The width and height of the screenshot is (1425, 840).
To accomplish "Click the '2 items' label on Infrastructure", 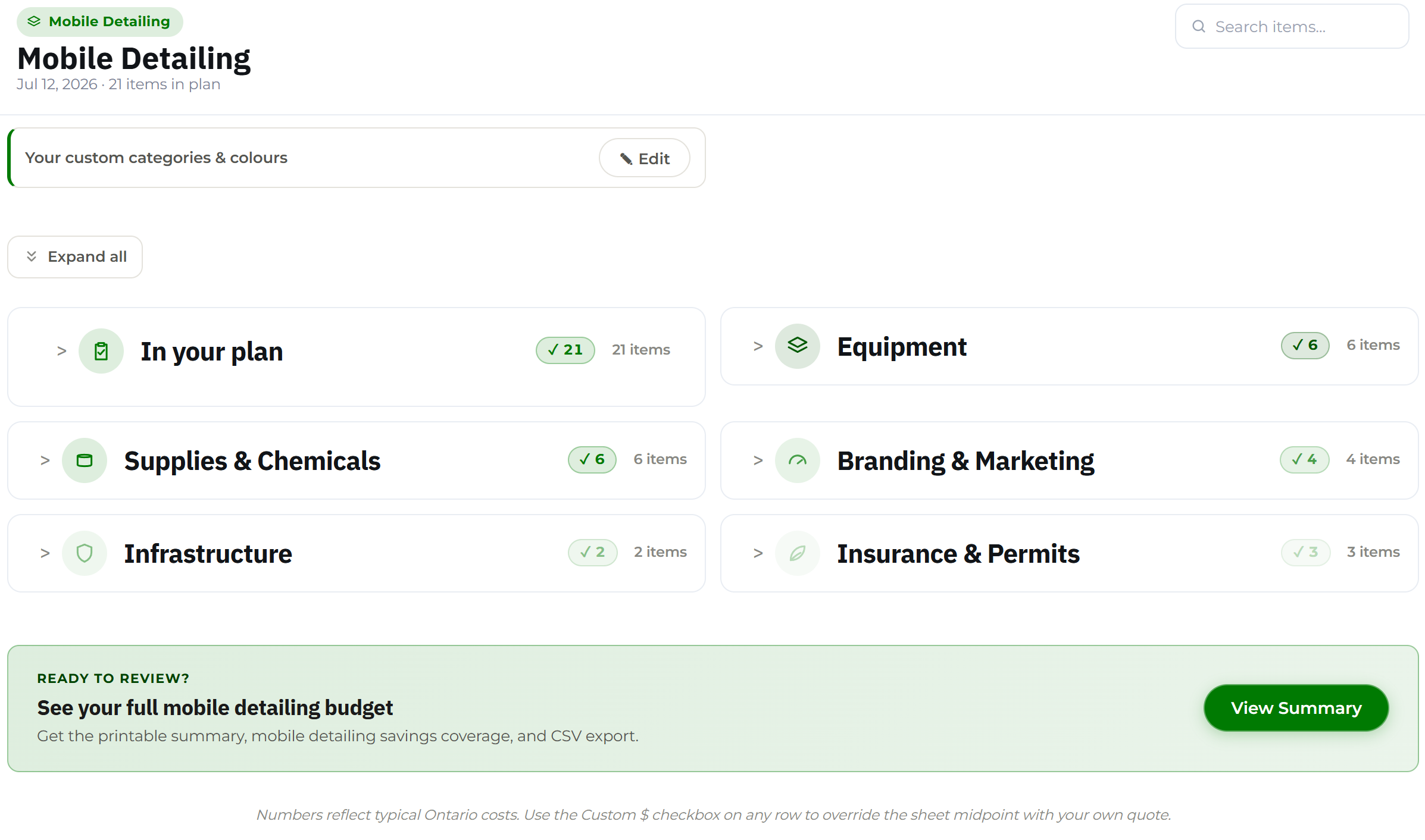I will [x=660, y=552].
